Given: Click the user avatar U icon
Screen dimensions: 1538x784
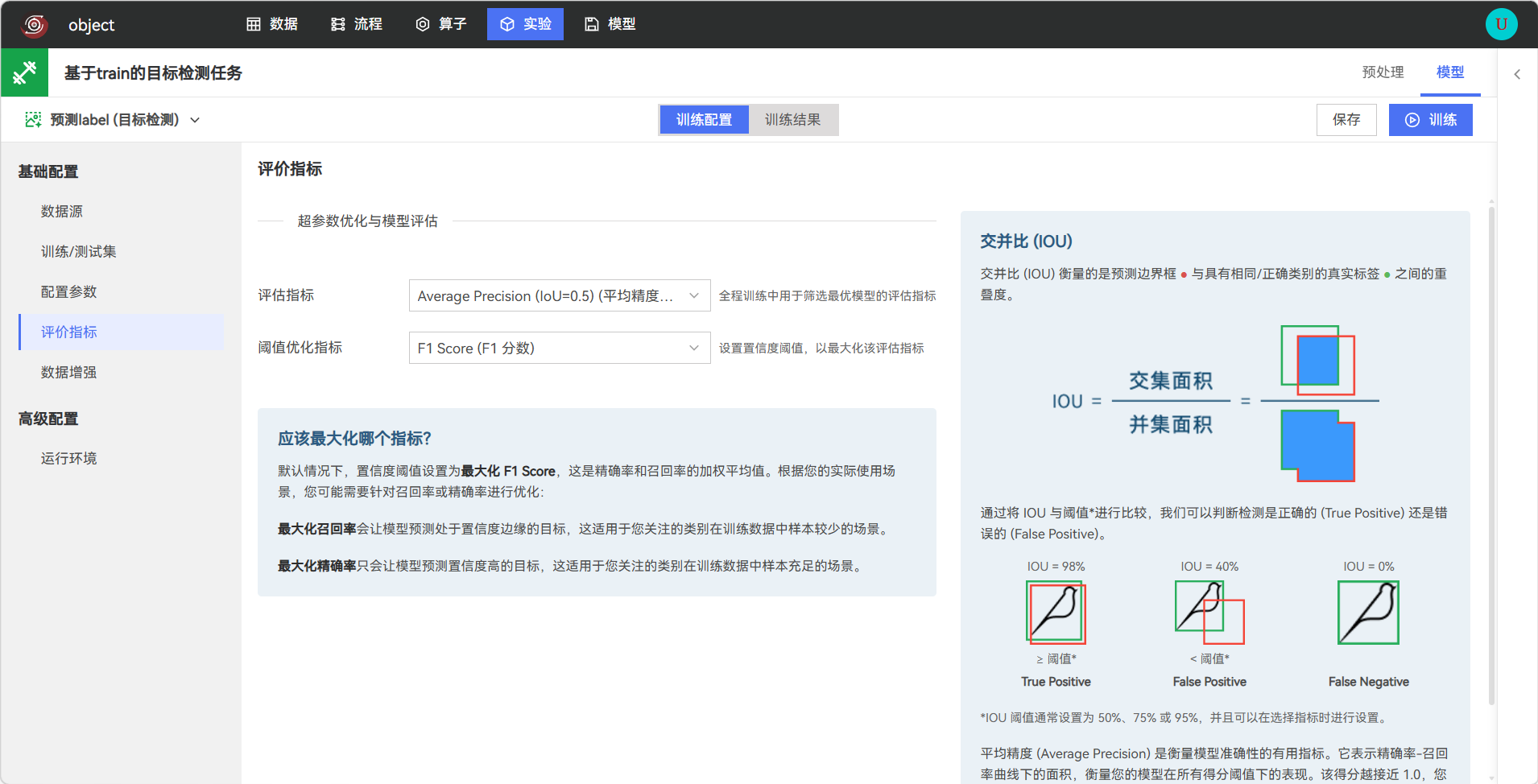Looking at the screenshot, I should point(1501,24).
